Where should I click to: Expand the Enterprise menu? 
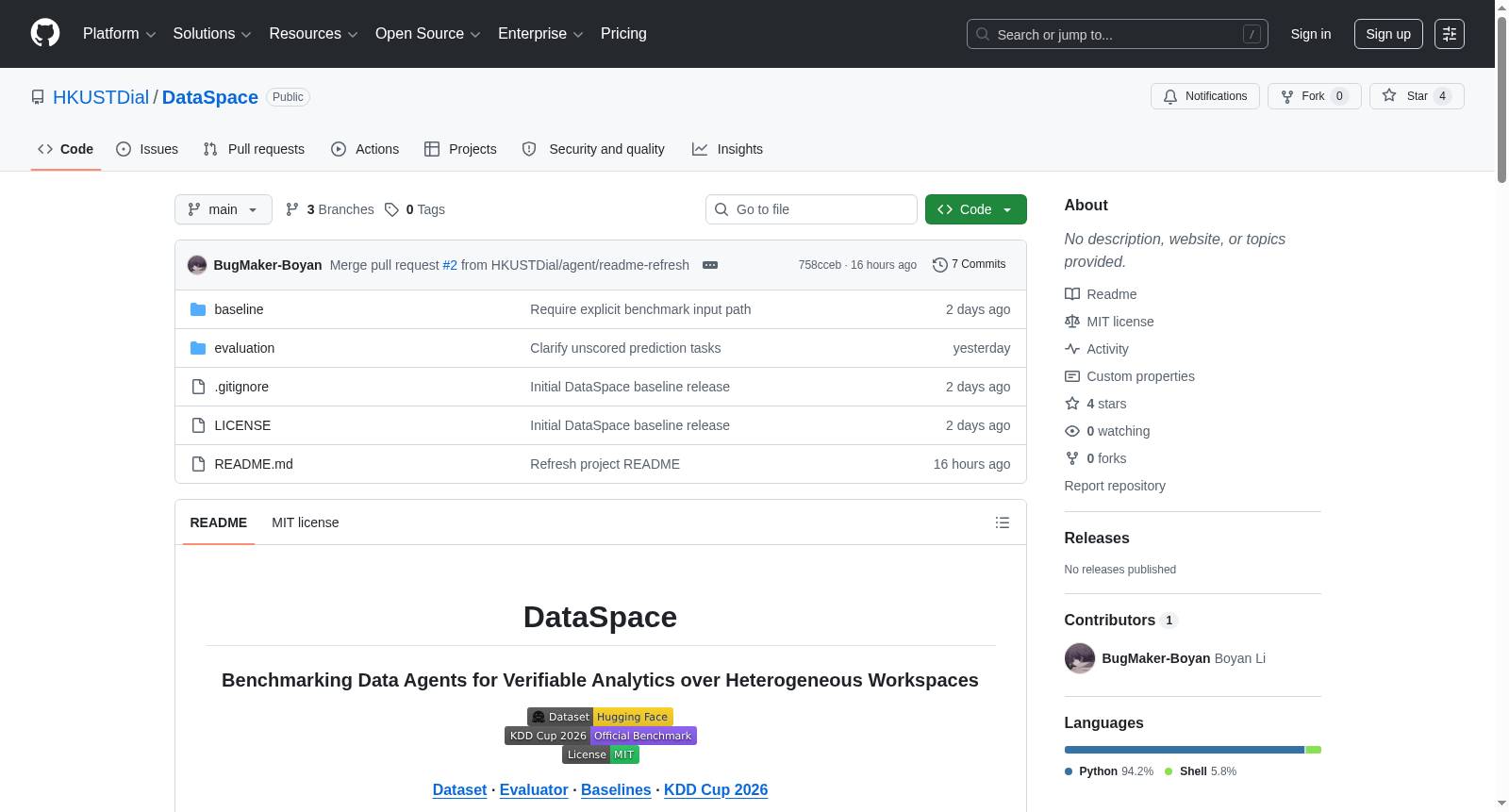[540, 34]
